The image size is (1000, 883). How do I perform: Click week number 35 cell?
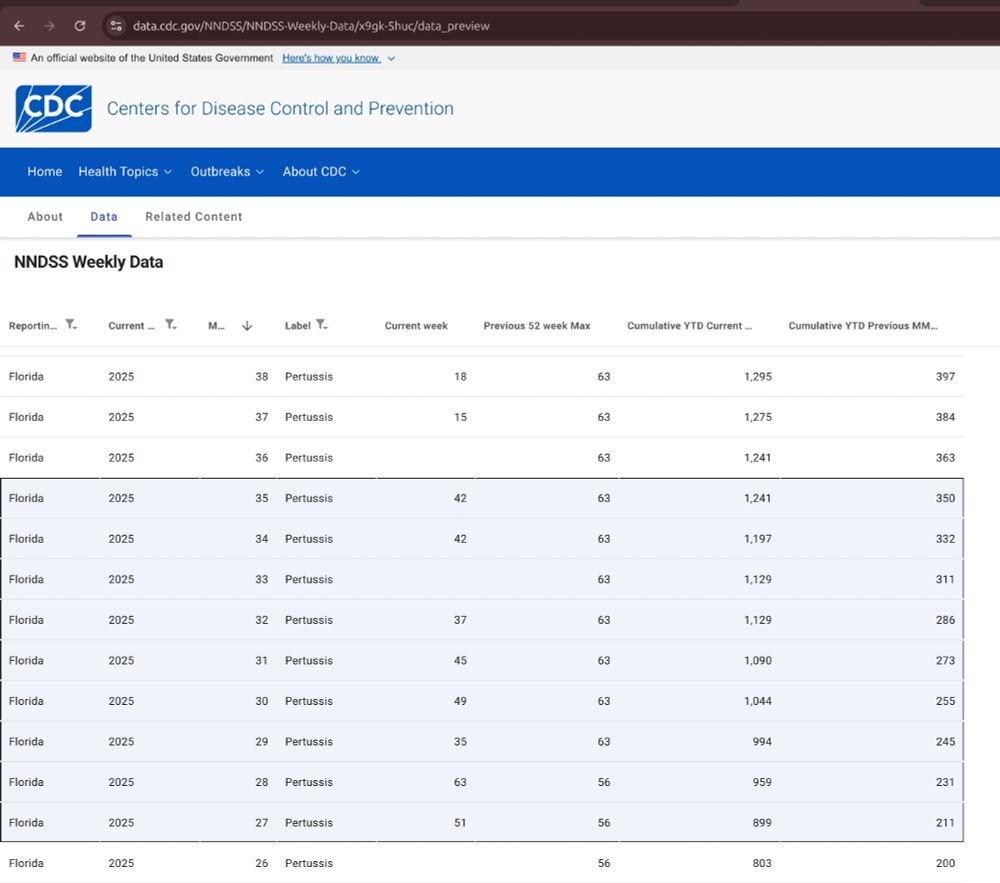tap(261, 498)
